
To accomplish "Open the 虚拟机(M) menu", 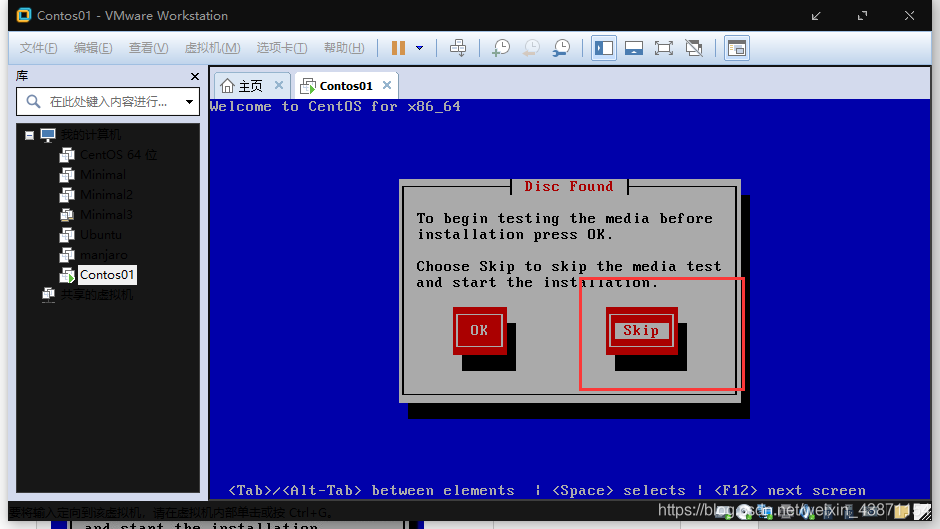I will point(212,48).
